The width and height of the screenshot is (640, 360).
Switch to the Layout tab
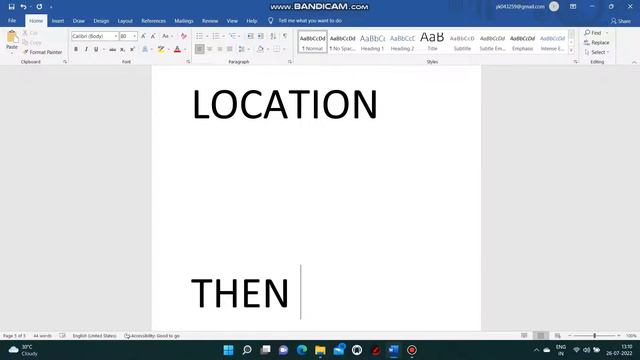tap(125, 21)
